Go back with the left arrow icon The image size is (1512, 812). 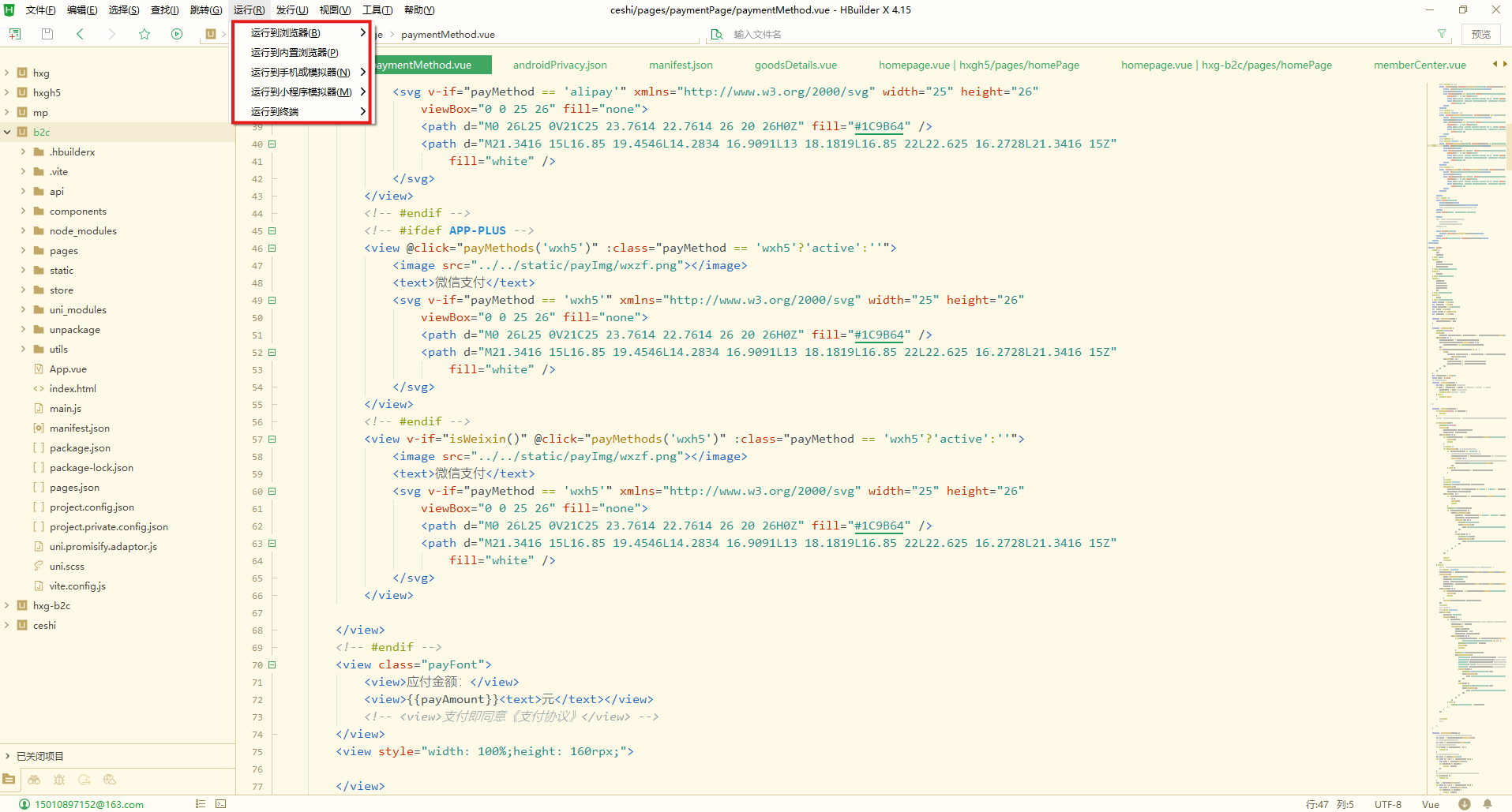tap(80, 34)
